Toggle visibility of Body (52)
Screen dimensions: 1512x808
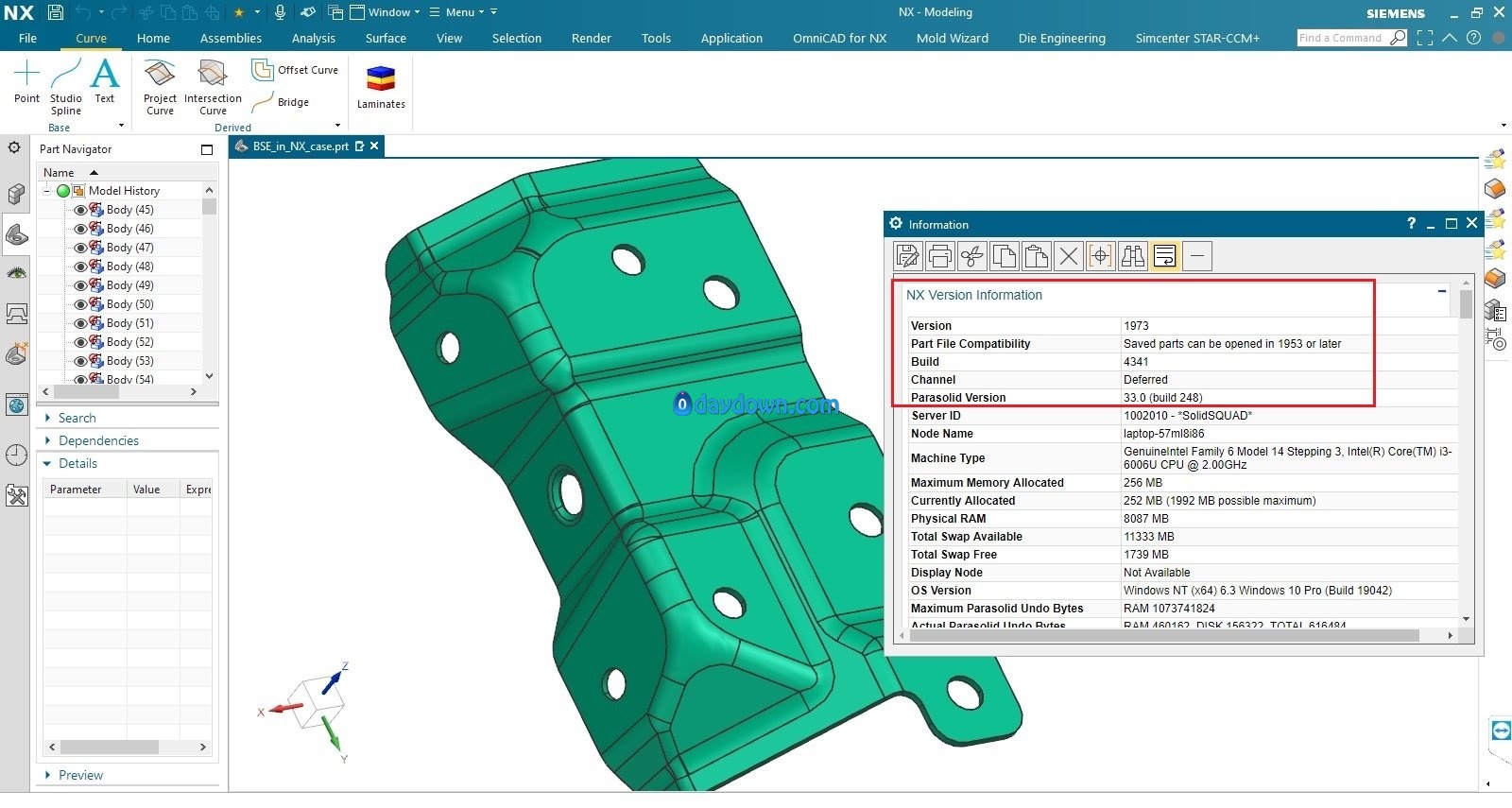click(80, 342)
